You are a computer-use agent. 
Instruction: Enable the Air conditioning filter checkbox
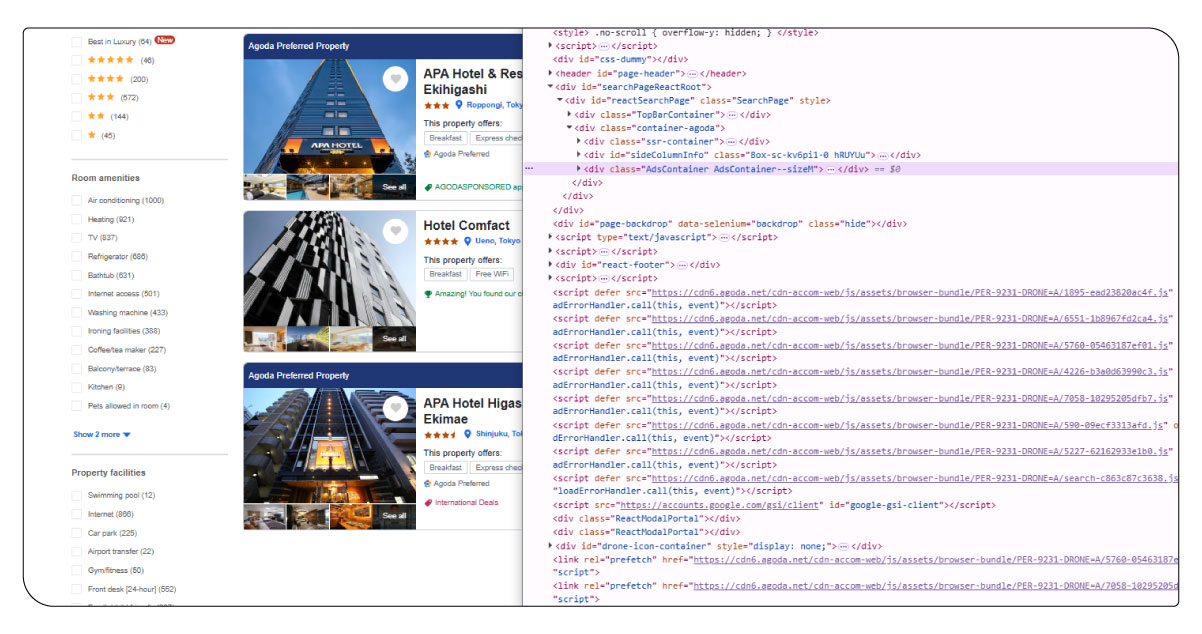point(77,198)
